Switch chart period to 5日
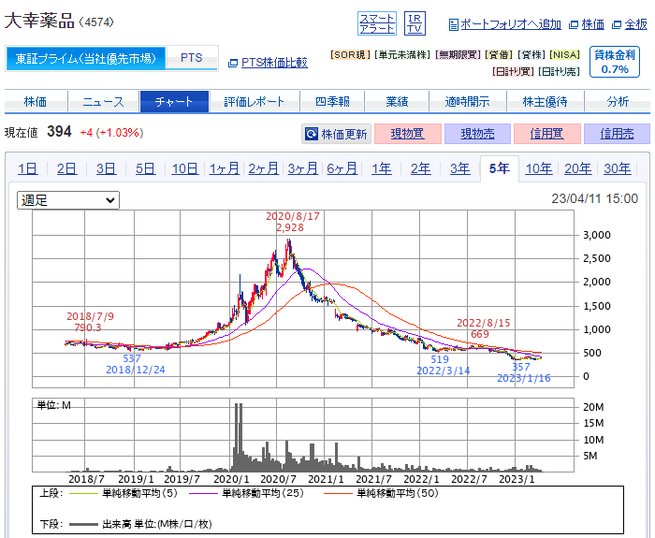The height and width of the screenshot is (538, 655). [x=145, y=169]
